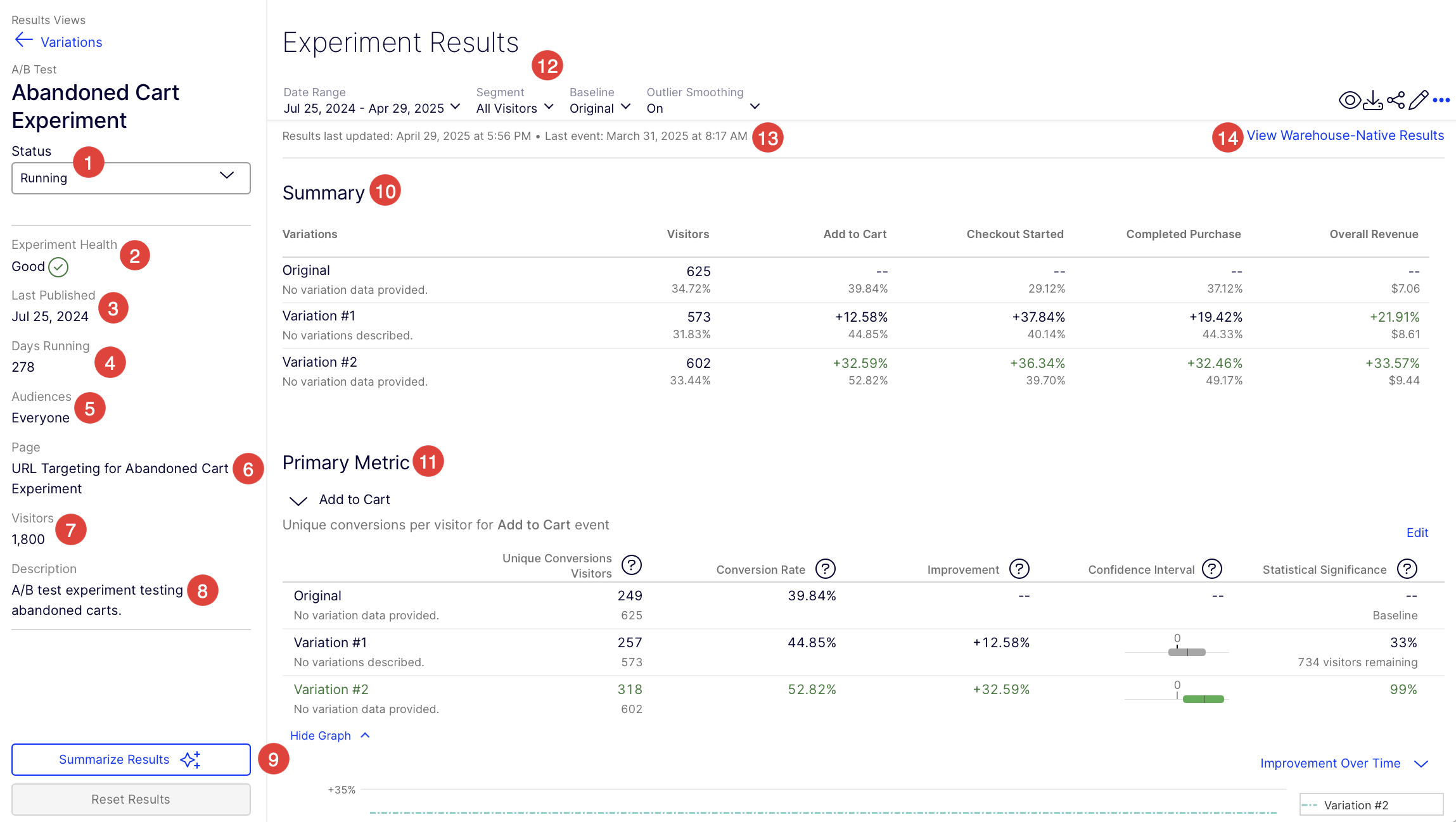This screenshot has height=822, width=1456.
Task: Open the three-dot more options menu
Action: pyautogui.click(x=1441, y=100)
